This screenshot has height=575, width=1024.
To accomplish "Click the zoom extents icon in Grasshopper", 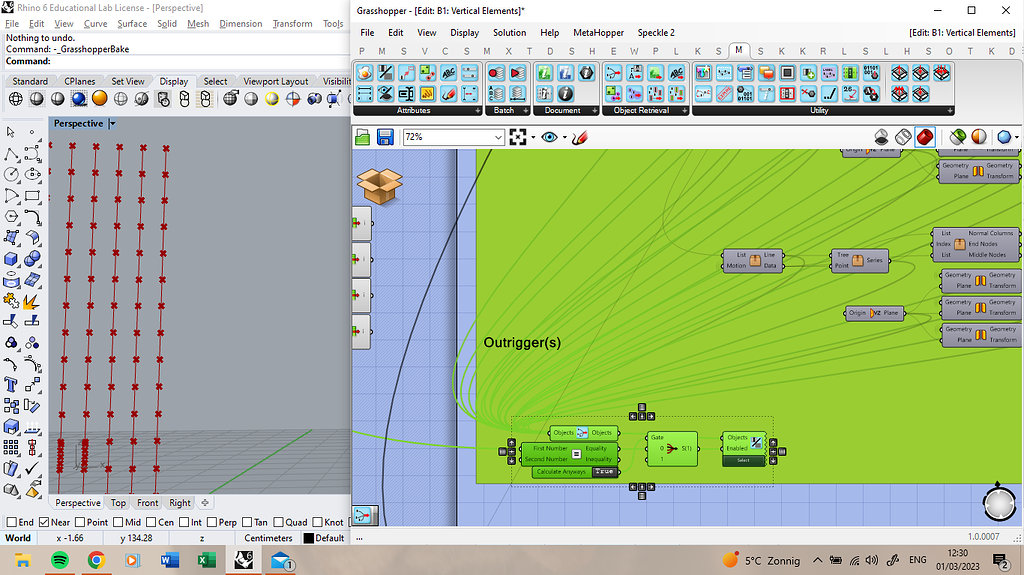I will (x=518, y=137).
